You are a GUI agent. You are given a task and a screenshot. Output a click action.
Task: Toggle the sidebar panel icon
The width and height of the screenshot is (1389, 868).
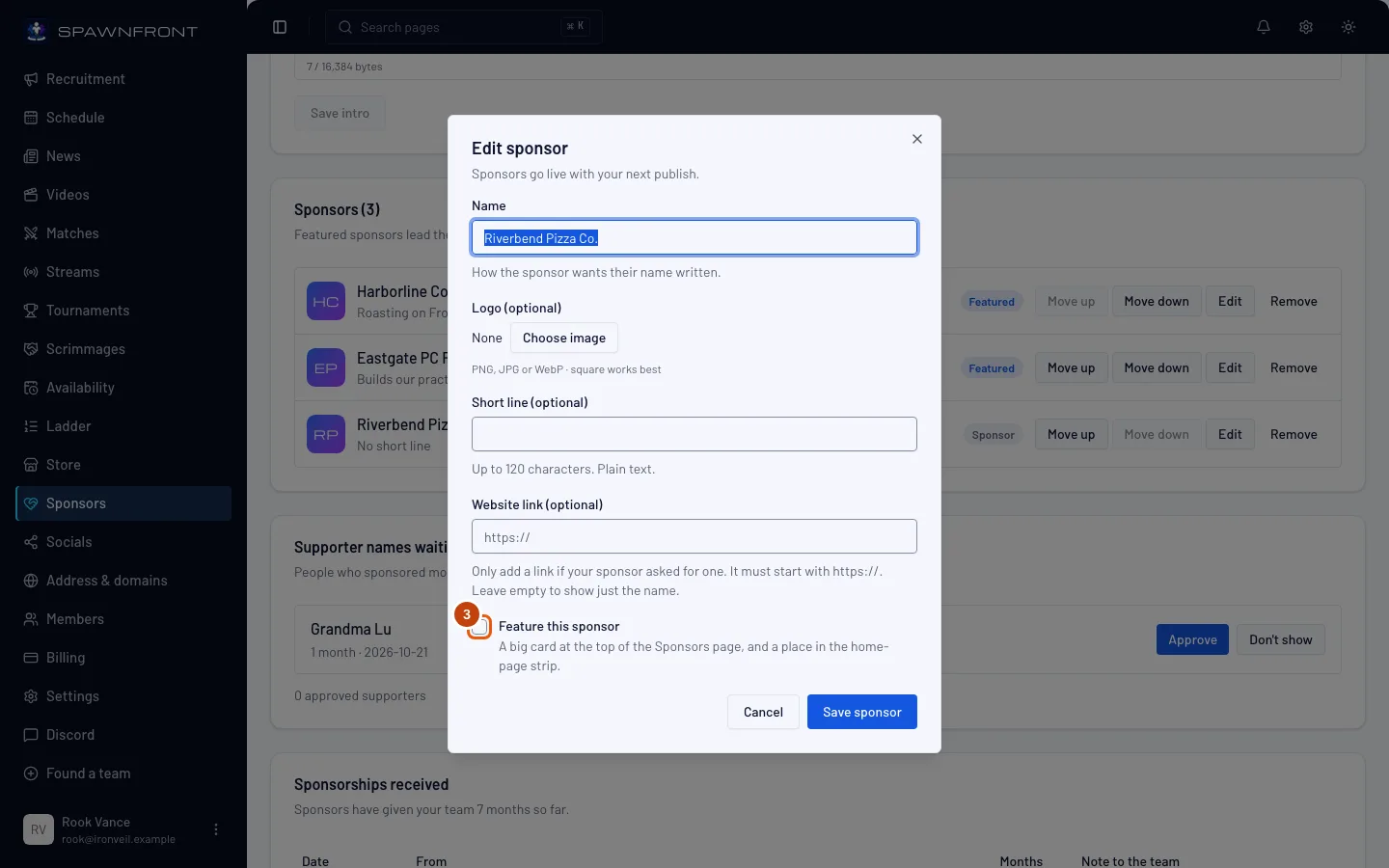[x=280, y=27]
